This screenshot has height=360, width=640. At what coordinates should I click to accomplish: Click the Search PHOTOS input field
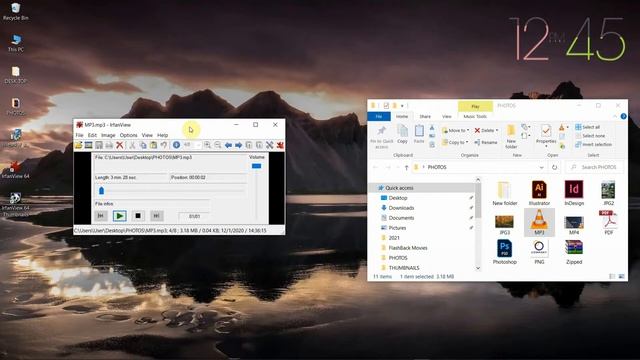tap(595, 167)
